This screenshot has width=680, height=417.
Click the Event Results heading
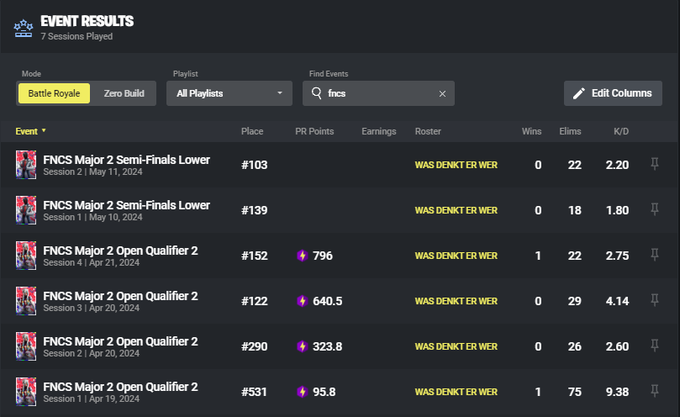87,21
